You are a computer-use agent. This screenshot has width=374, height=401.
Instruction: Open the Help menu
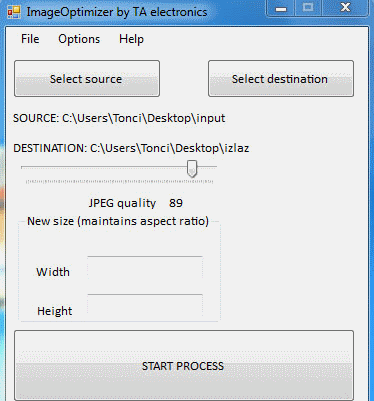pos(131,39)
